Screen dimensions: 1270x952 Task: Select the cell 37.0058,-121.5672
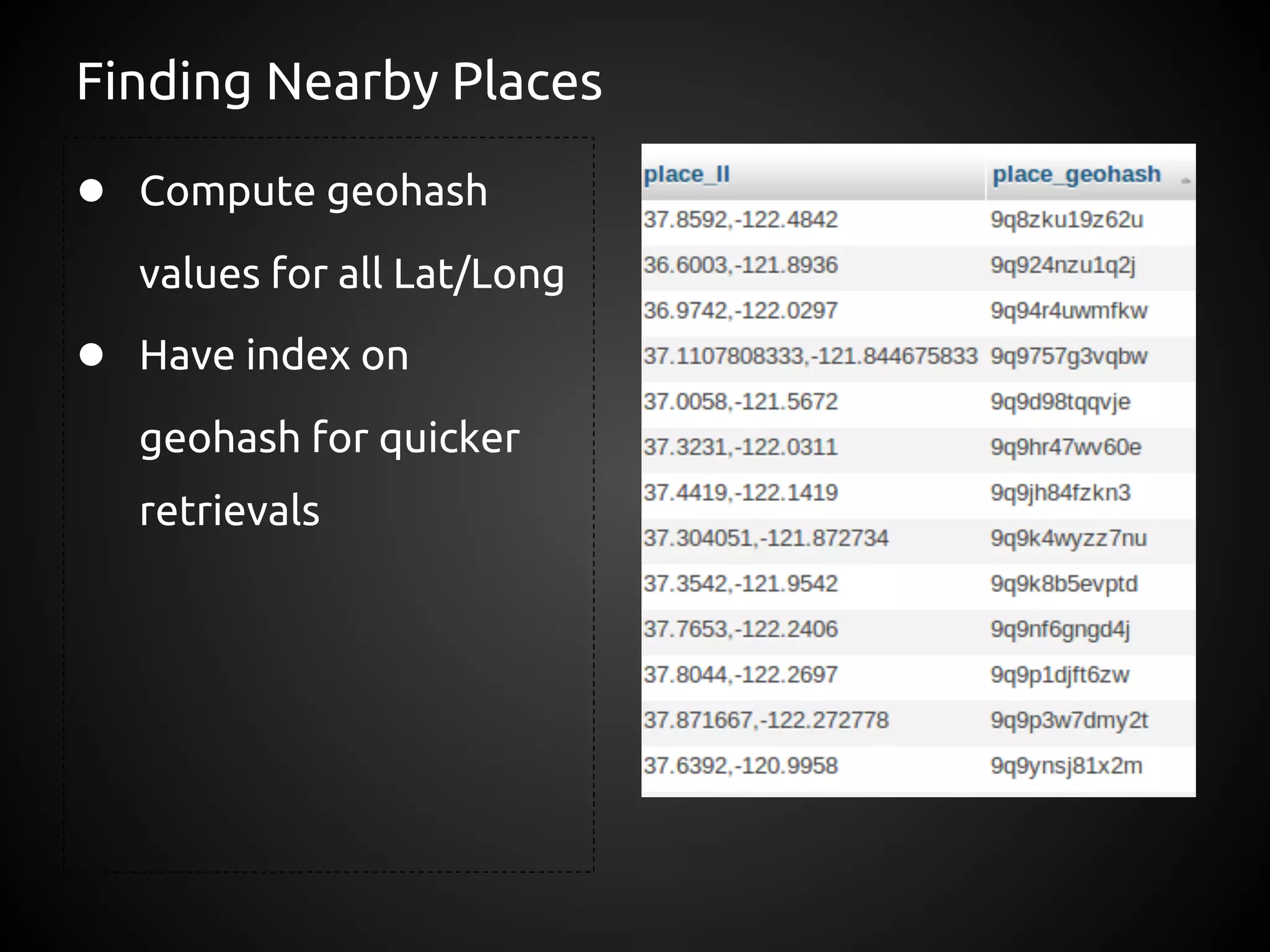pos(740,402)
